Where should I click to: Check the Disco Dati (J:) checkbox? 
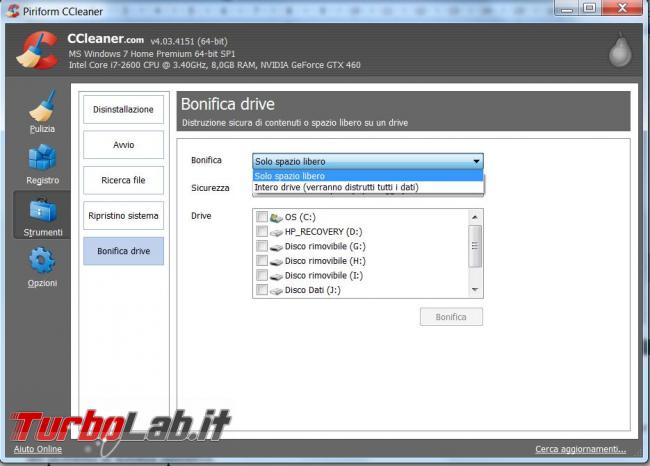(262, 289)
